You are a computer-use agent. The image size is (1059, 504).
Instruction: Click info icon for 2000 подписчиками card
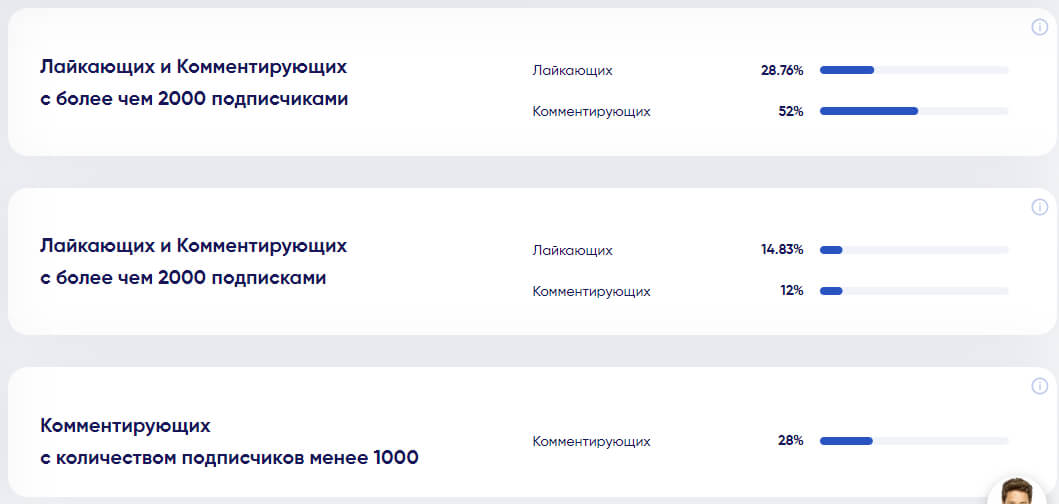coord(1039,27)
